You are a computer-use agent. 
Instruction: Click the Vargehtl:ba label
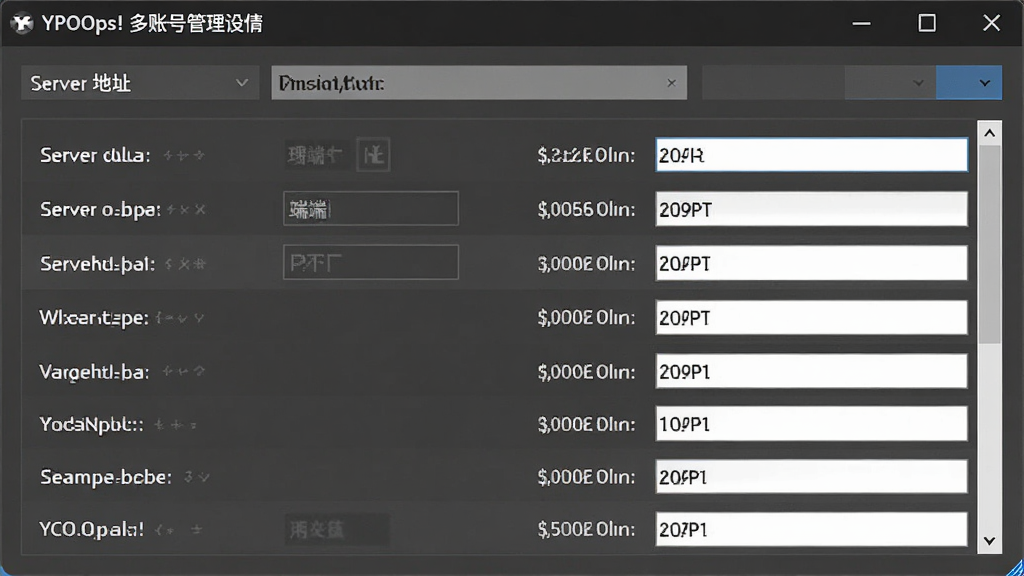point(94,372)
